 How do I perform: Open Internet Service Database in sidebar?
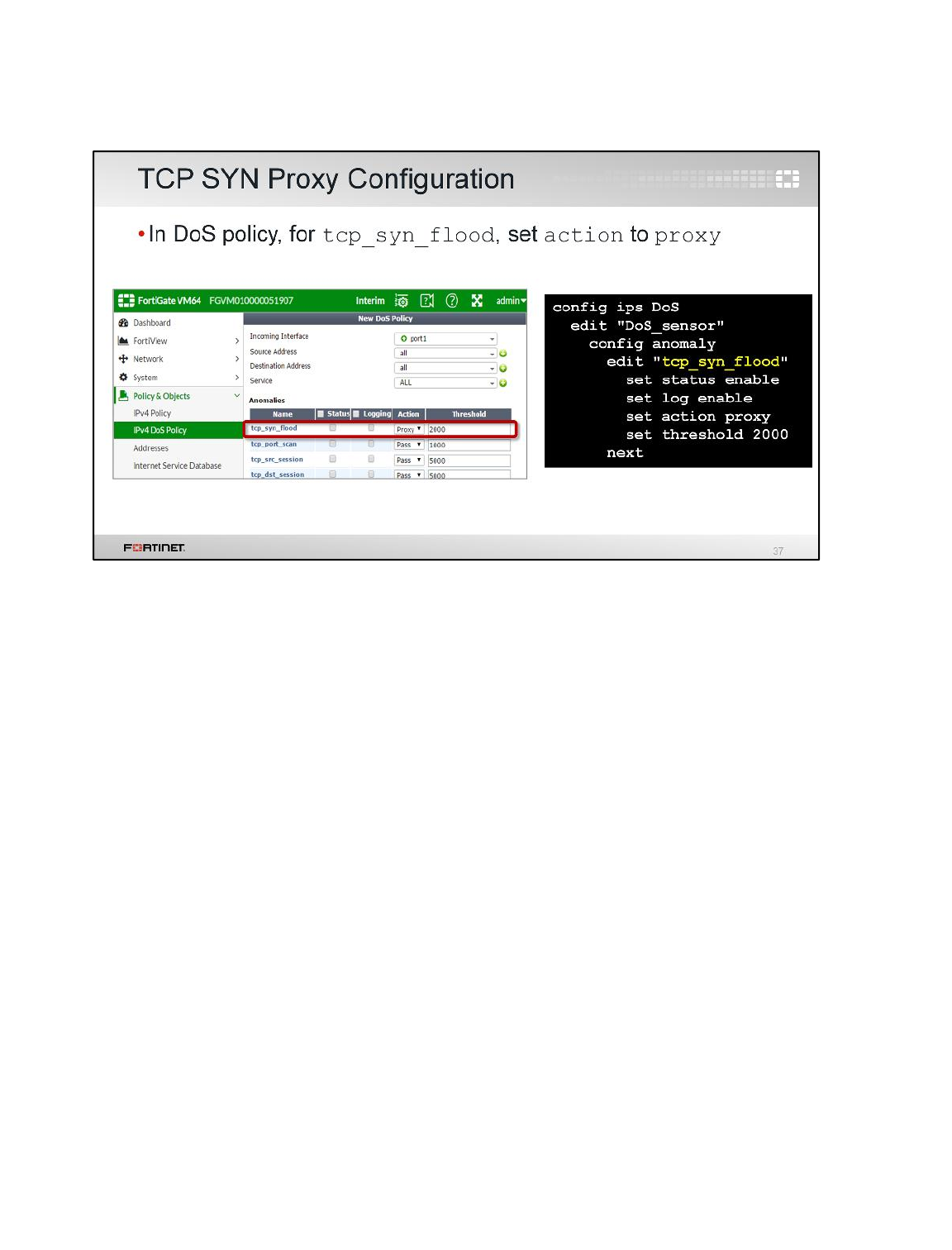(178, 466)
